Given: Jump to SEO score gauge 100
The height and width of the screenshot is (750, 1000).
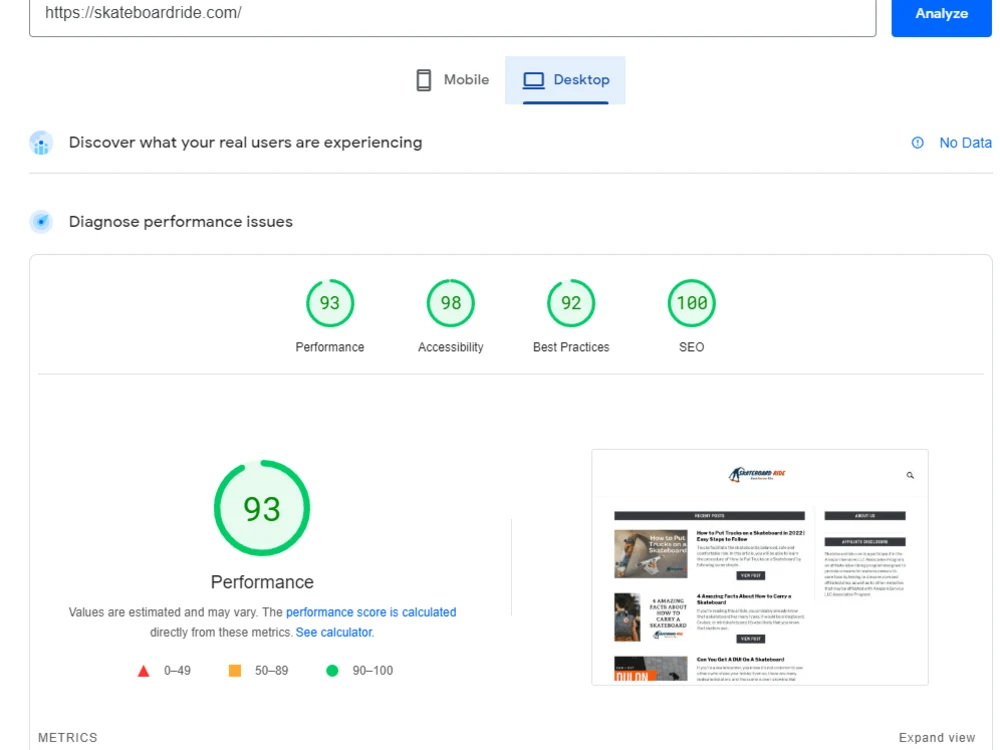Looking at the screenshot, I should click(691, 303).
